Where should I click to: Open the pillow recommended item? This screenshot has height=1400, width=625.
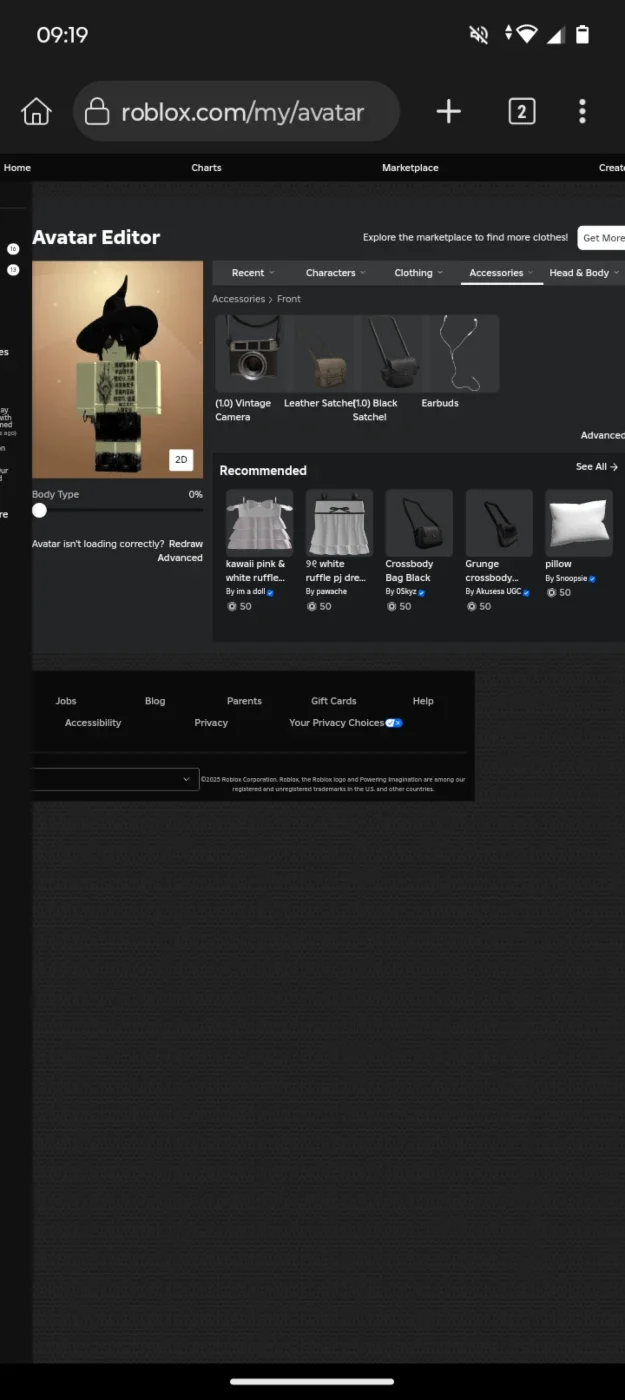579,523
